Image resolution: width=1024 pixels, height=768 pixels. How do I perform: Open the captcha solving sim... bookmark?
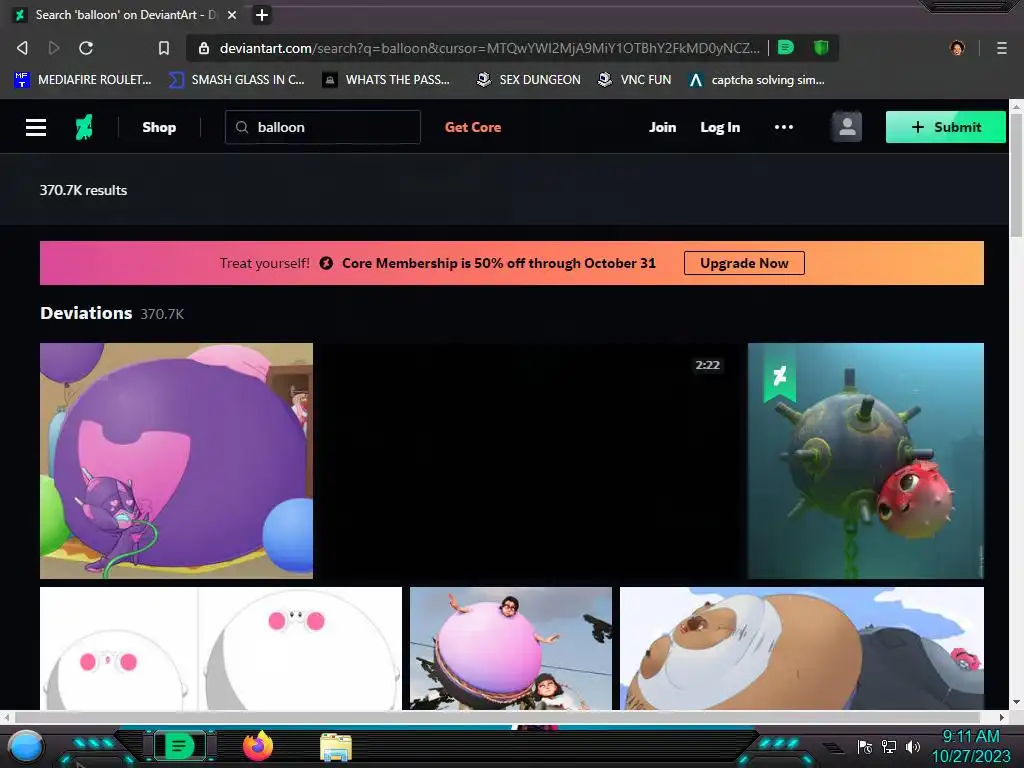coord(757,80)
